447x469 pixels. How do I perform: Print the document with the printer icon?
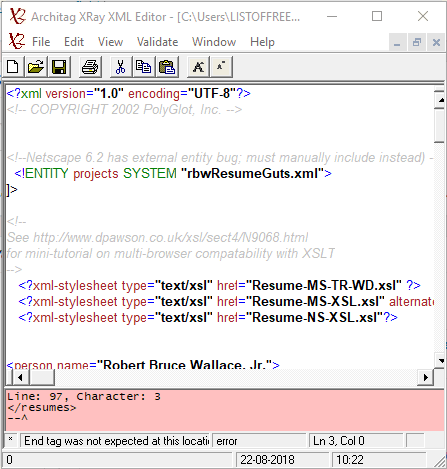coord(90,67)
